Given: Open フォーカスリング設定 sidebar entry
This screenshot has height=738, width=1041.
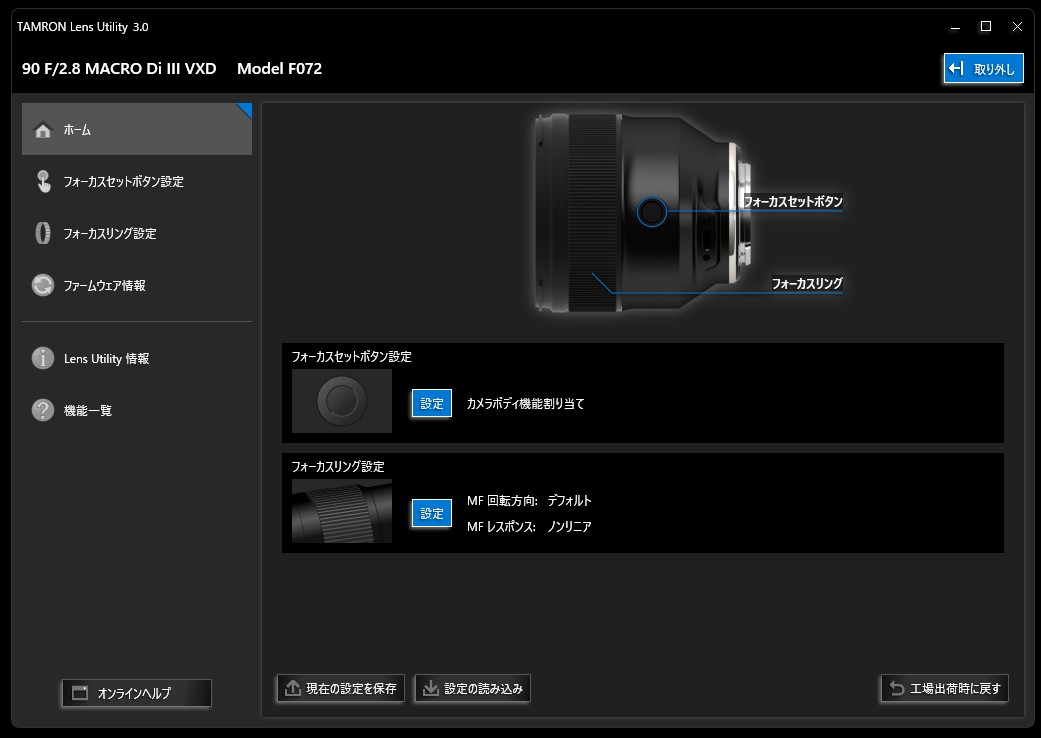Looking at the screenshot, I should click(110, 234).
